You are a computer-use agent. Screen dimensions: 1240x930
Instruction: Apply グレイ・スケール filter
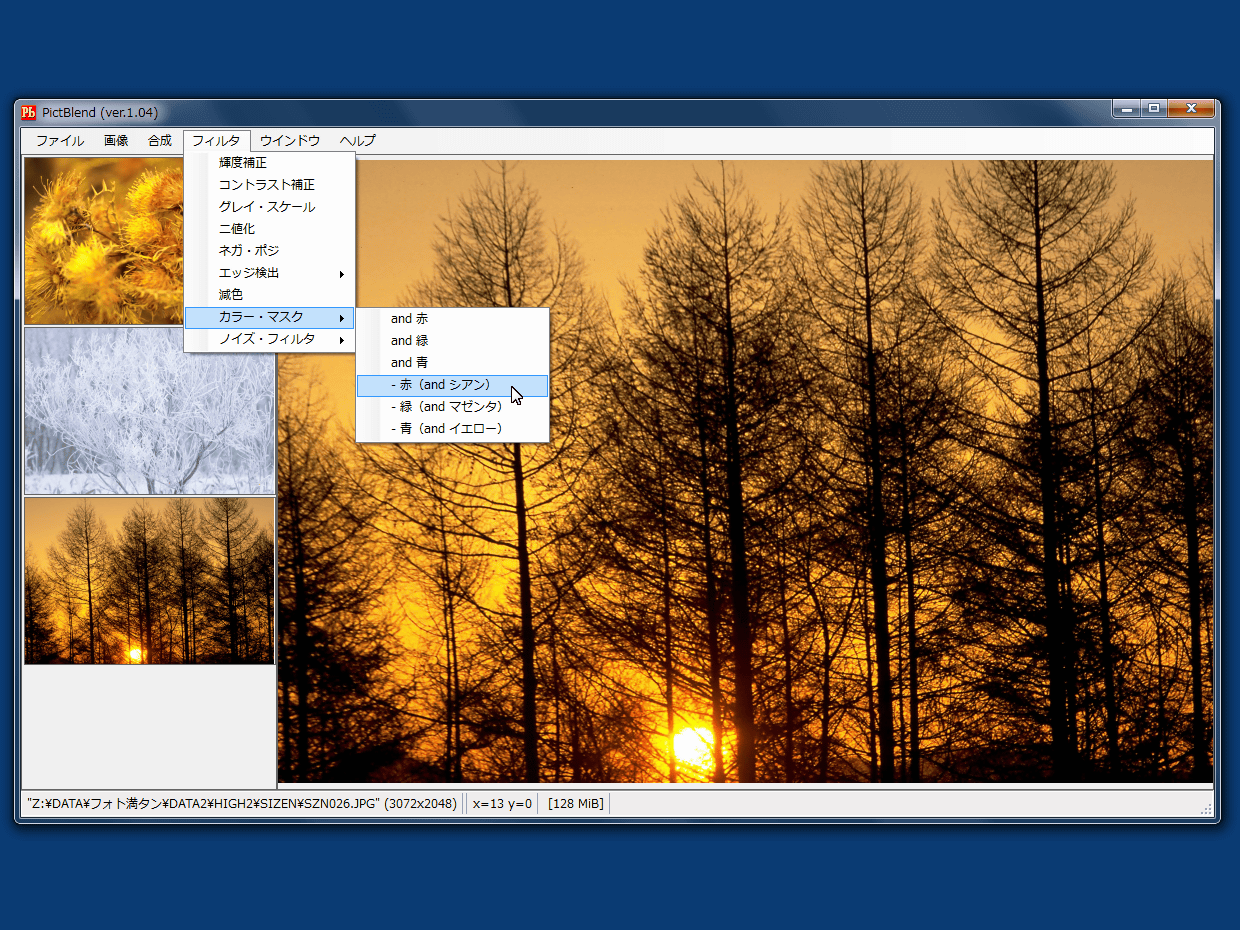(x=266, y=207)
